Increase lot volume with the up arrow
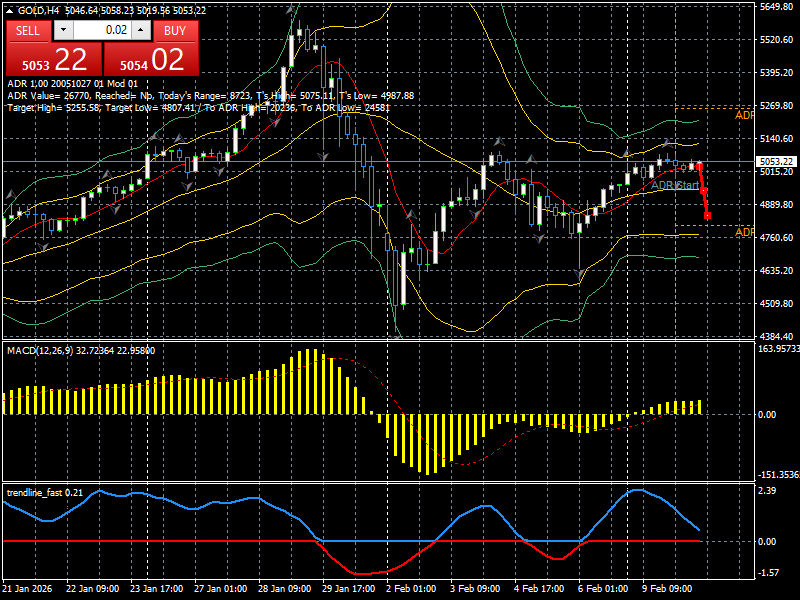 tap(141, 30)
